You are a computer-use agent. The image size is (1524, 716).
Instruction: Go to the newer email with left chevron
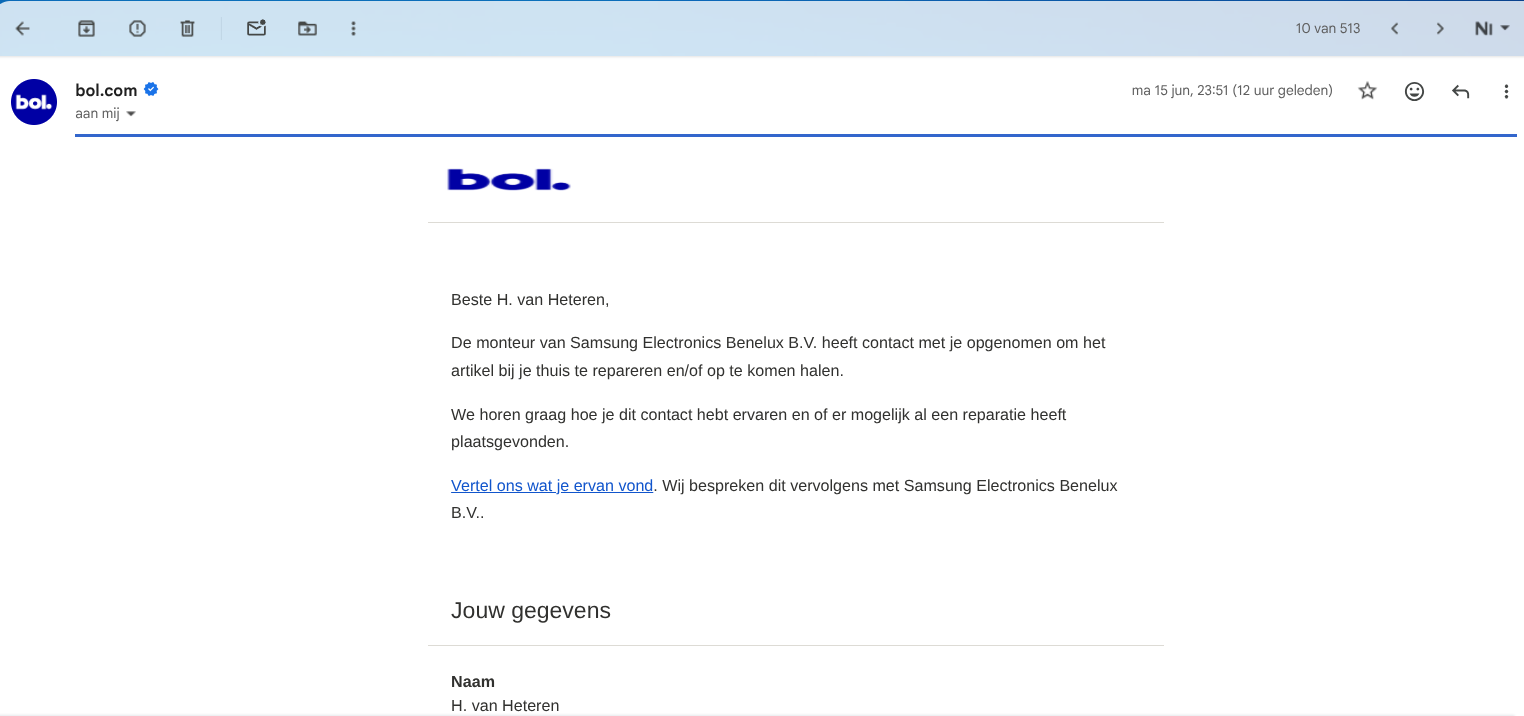click(x=1394, y=28)
